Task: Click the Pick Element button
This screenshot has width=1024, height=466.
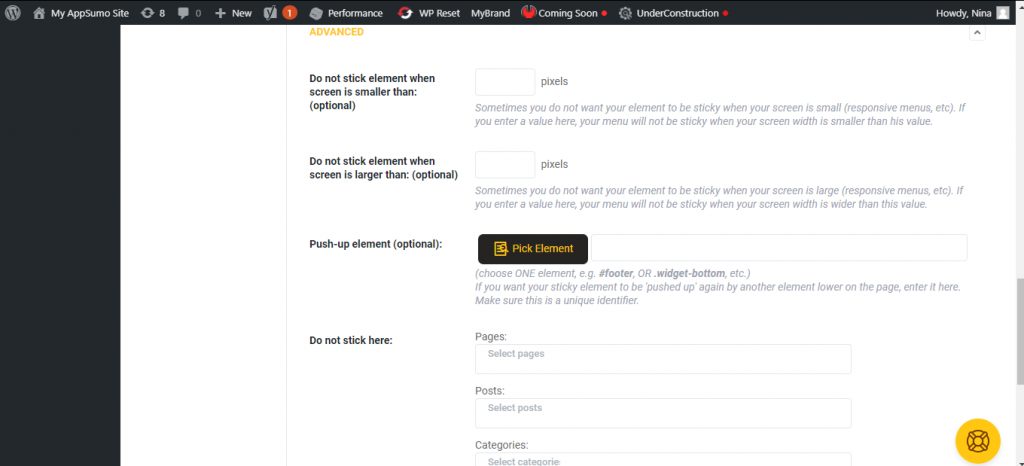Action: tap(533, 249)
